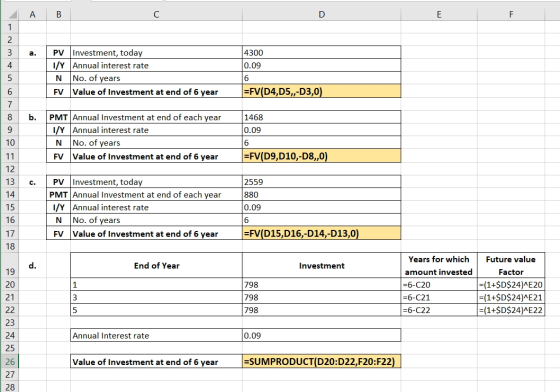Click 'Years for which amount invested' header
560x392 pixels.
[x=439, y=266]
